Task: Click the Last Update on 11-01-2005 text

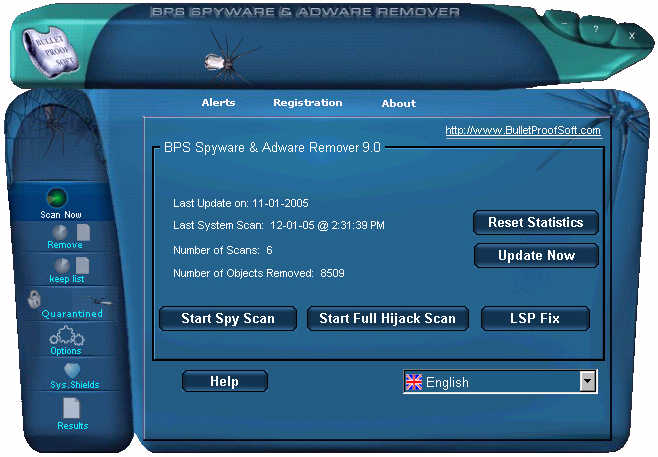Action: (x=240, y=204)
